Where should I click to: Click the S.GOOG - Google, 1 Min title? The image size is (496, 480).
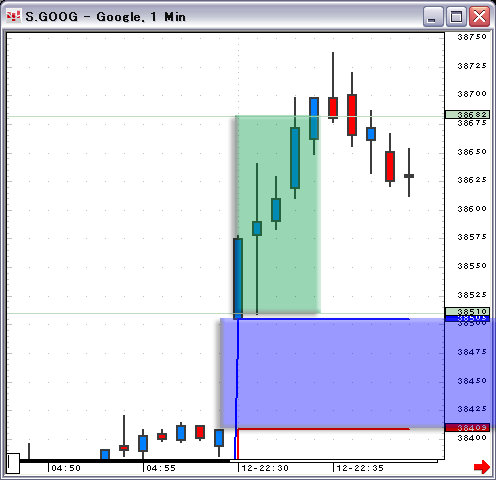click(105, 17)
